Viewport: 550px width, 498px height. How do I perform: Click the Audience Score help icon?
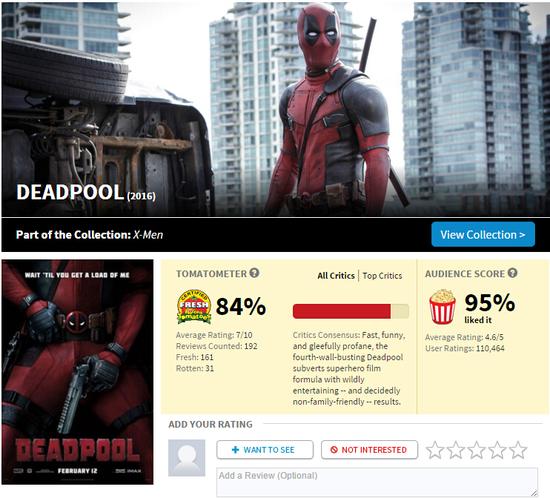[512, 273]
